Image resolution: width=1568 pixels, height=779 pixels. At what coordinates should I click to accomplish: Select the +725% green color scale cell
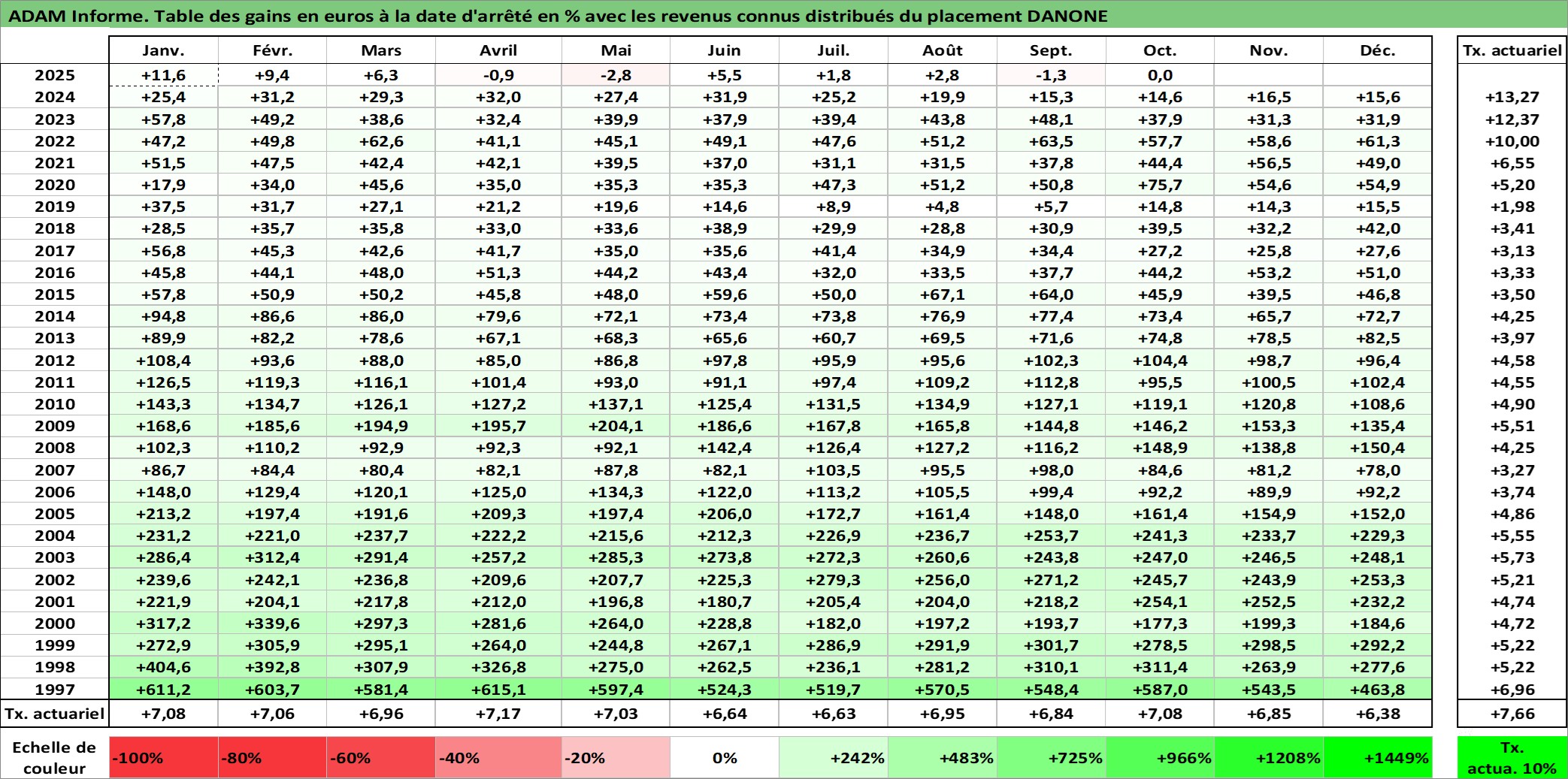pyautogui.click(x=1052, y=757)
